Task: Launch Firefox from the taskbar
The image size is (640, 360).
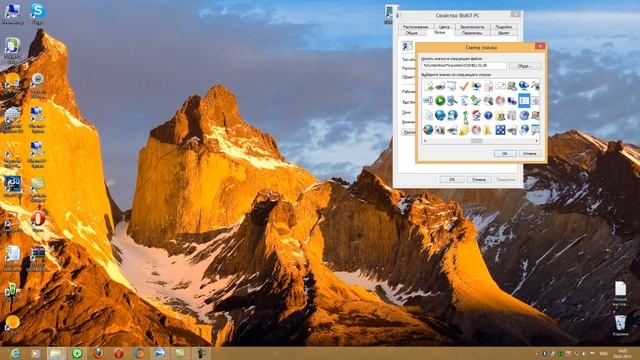Action: [x=98, y=353]
